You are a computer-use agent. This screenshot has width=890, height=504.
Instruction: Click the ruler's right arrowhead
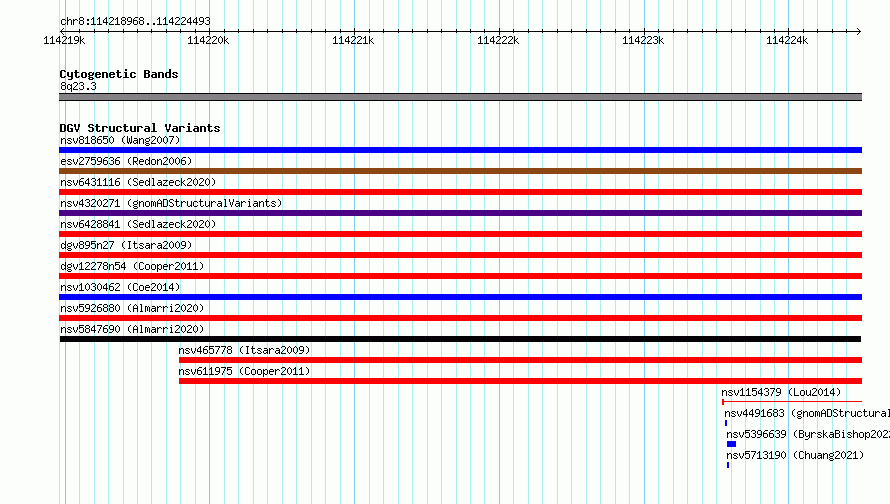[859, 31]
